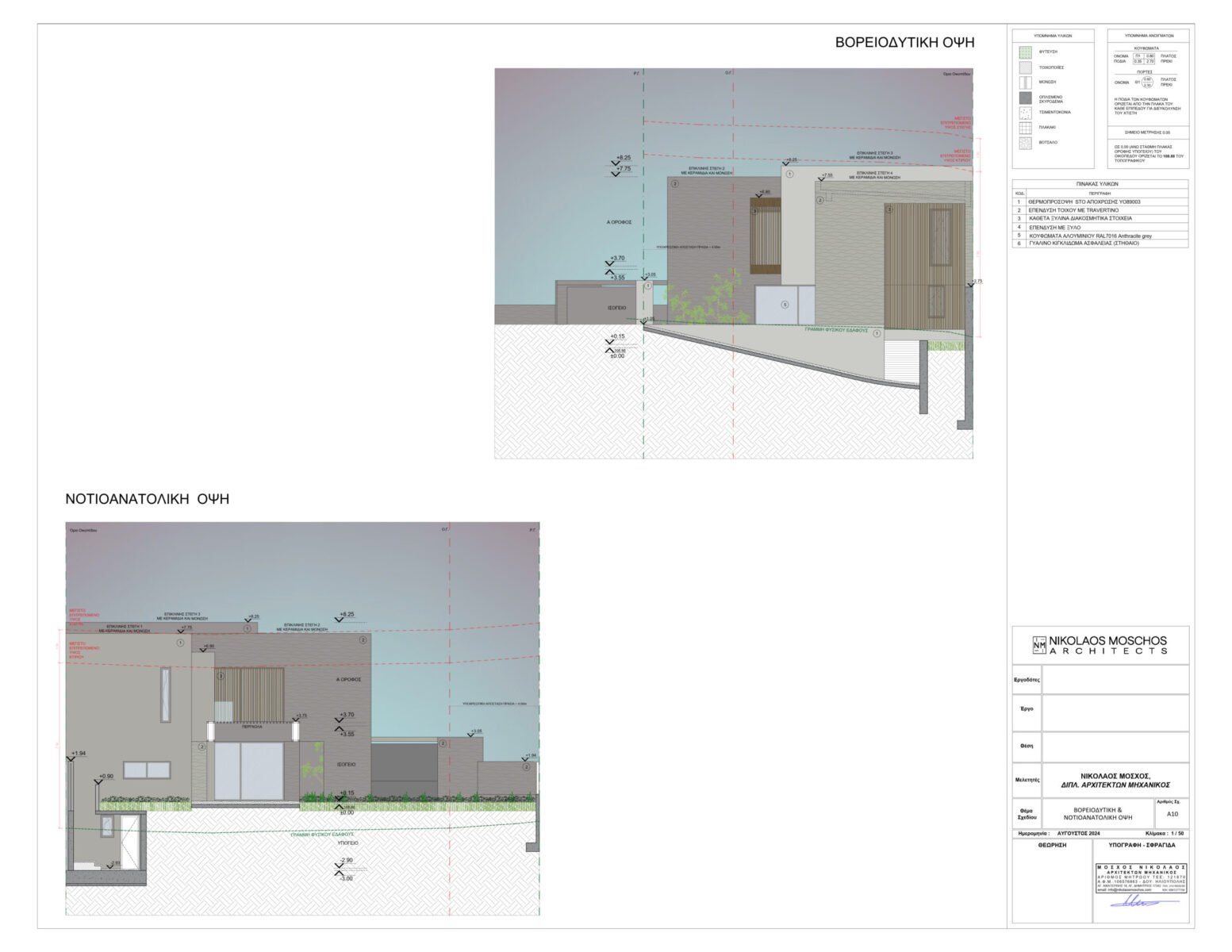
Task: Click the window tag box in the ΚΟΥΦΩΜΑΤΑ legend
Action: [x=1145, y=59]
